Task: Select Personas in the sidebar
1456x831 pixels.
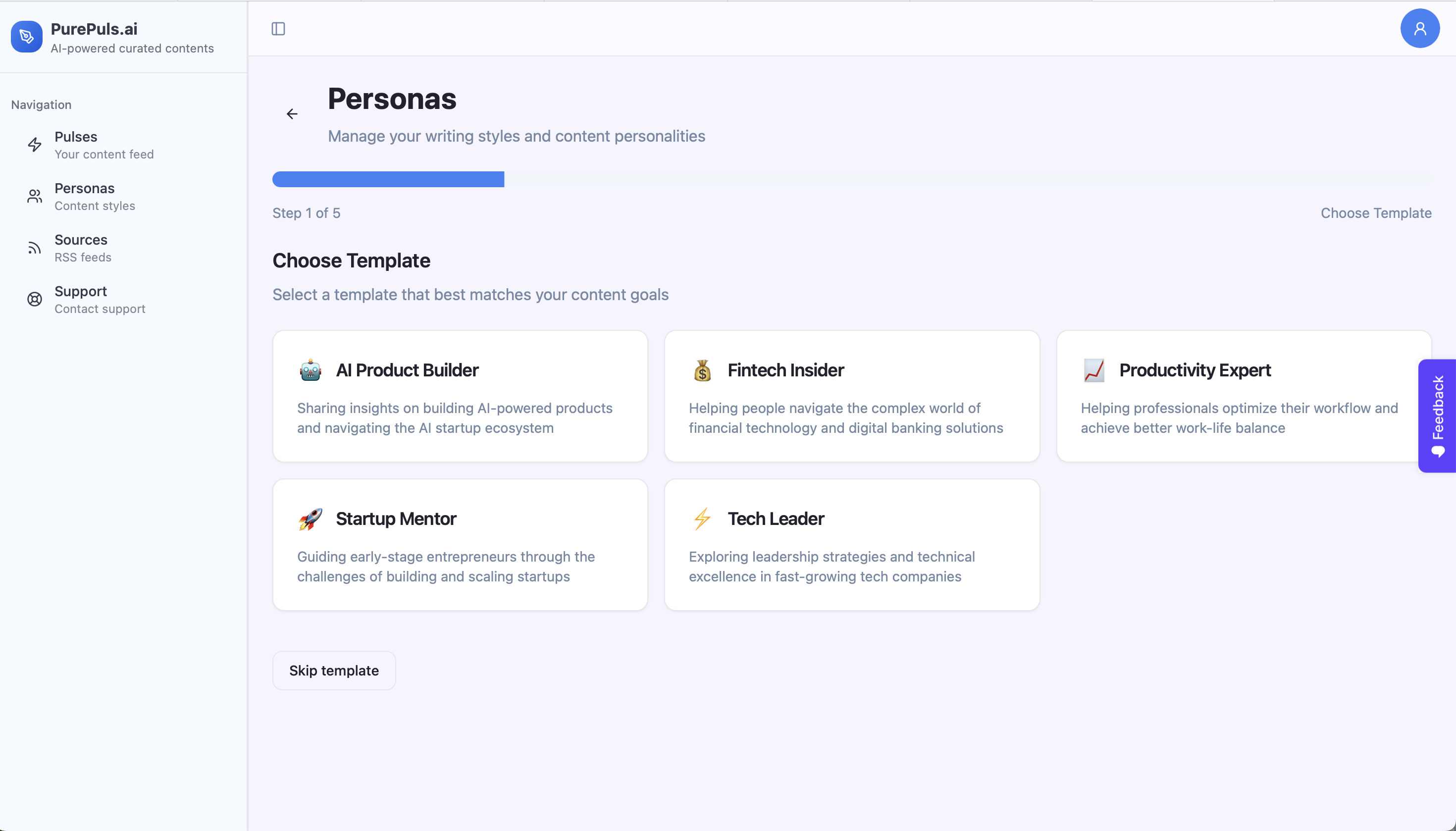Action: 84,196
